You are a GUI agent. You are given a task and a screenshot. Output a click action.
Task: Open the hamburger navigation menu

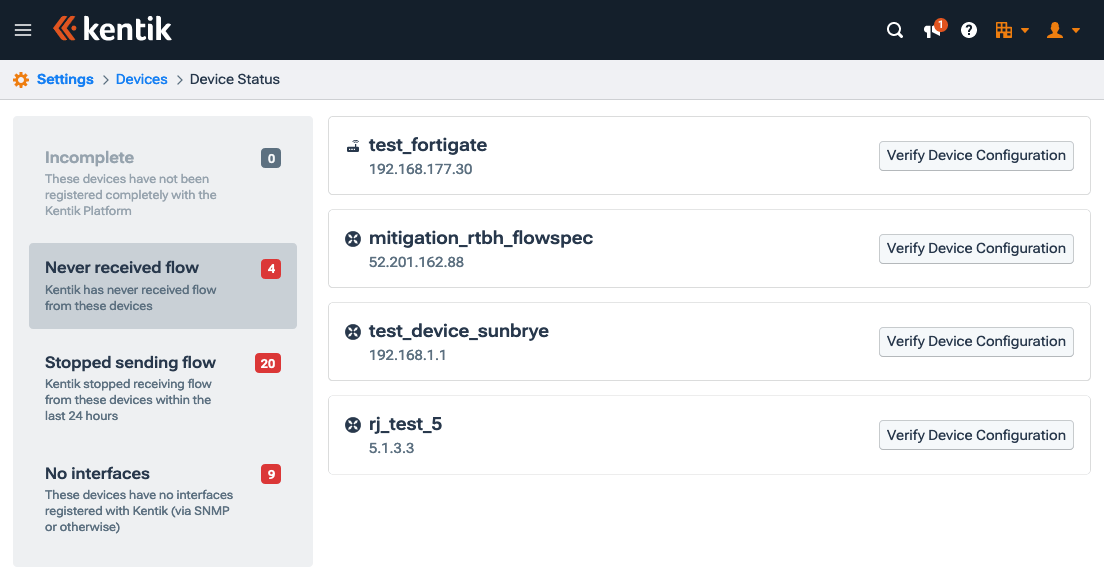(23, 30)
